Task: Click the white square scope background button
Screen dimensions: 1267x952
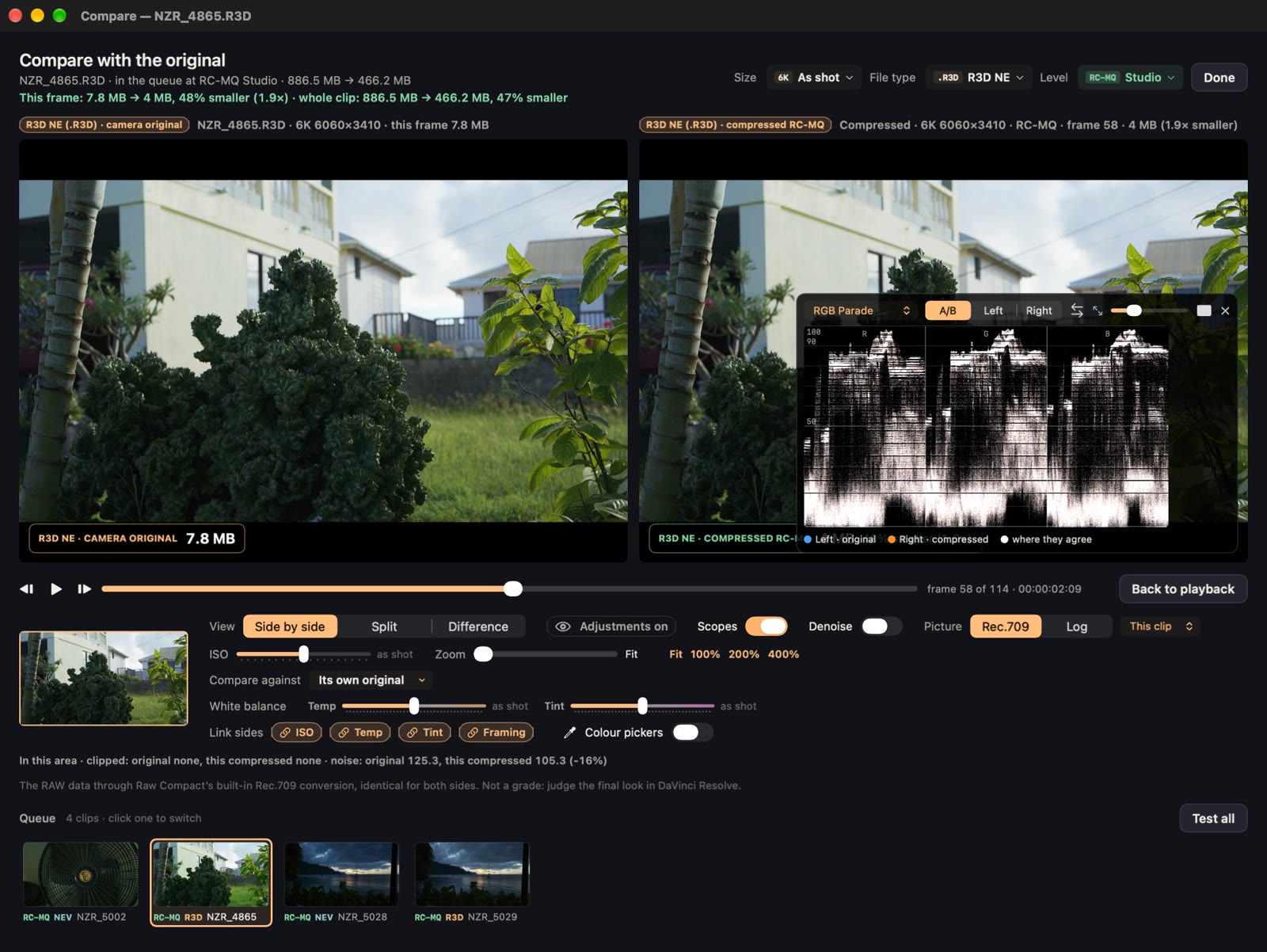Action: point(1204,310)
